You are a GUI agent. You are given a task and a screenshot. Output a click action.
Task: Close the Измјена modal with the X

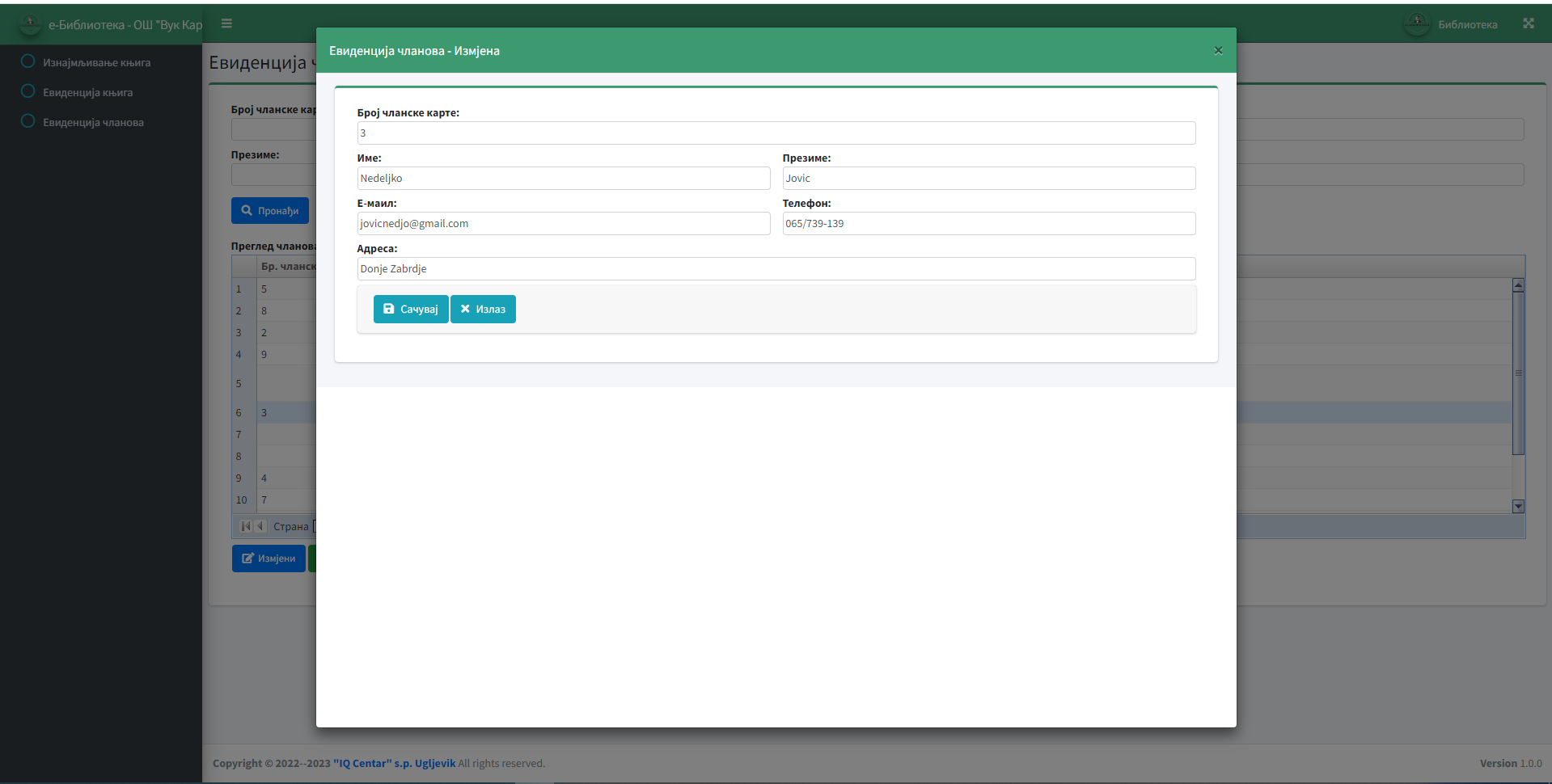[x=1218, y=51]
